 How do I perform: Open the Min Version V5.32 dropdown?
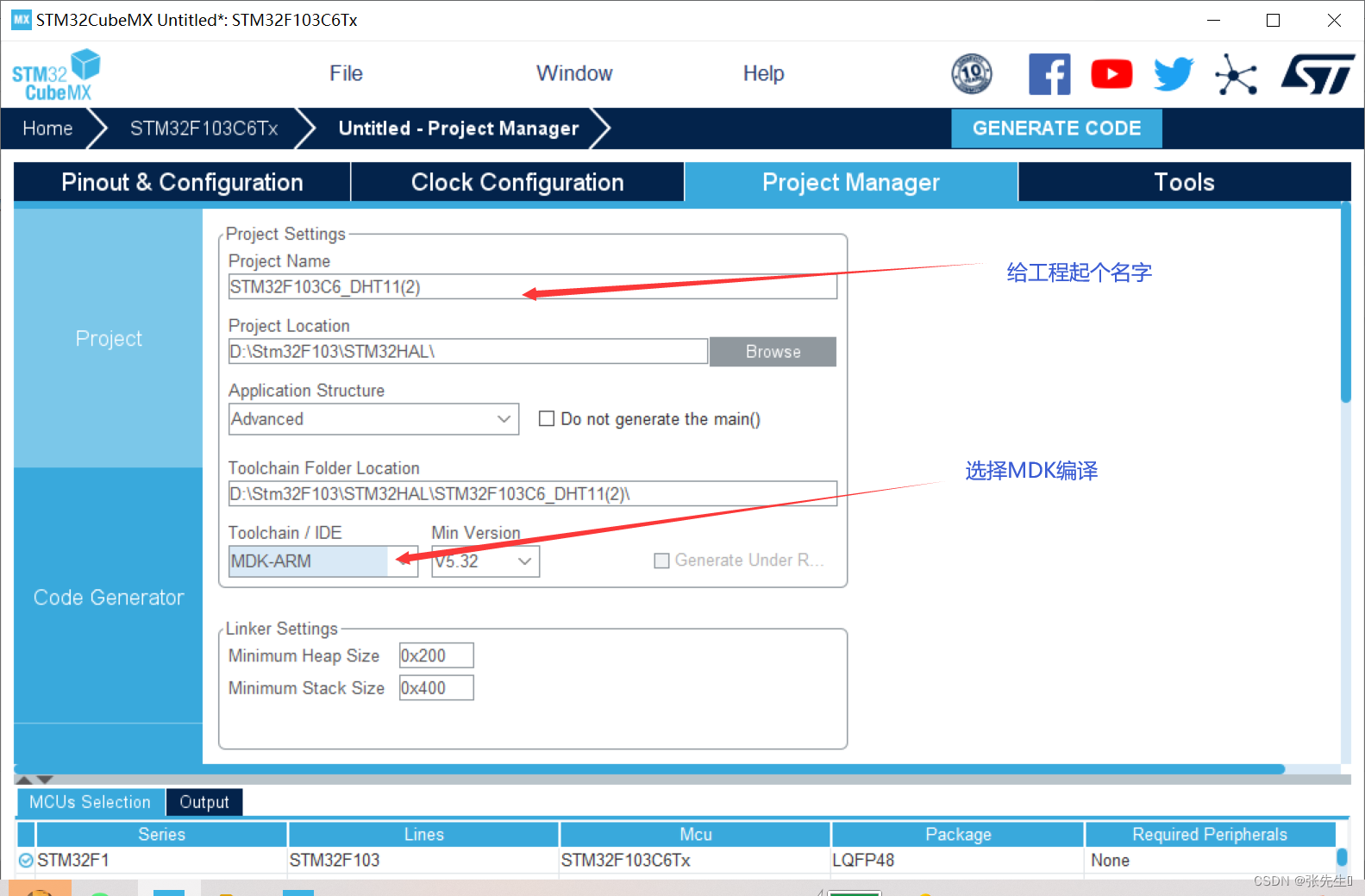(x=485, y=561)
